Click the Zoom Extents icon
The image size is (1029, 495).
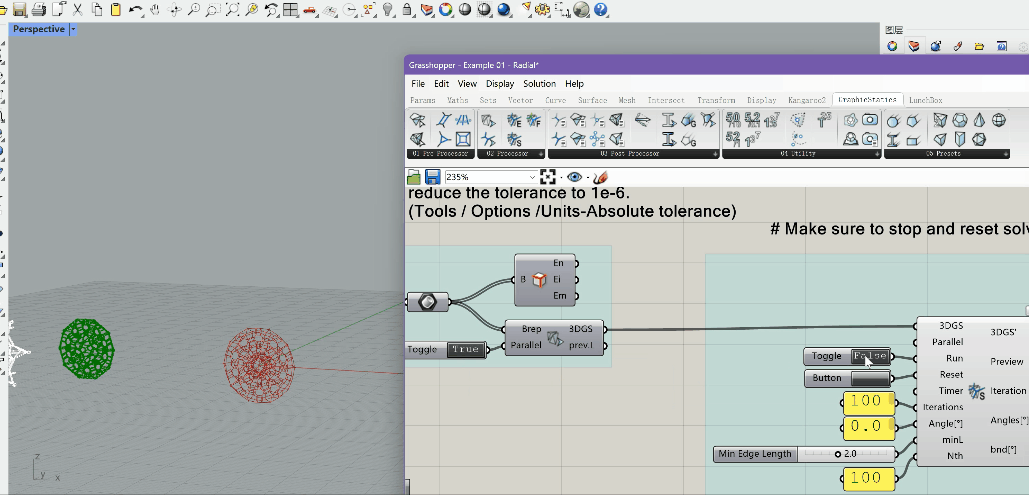[232, 9]
